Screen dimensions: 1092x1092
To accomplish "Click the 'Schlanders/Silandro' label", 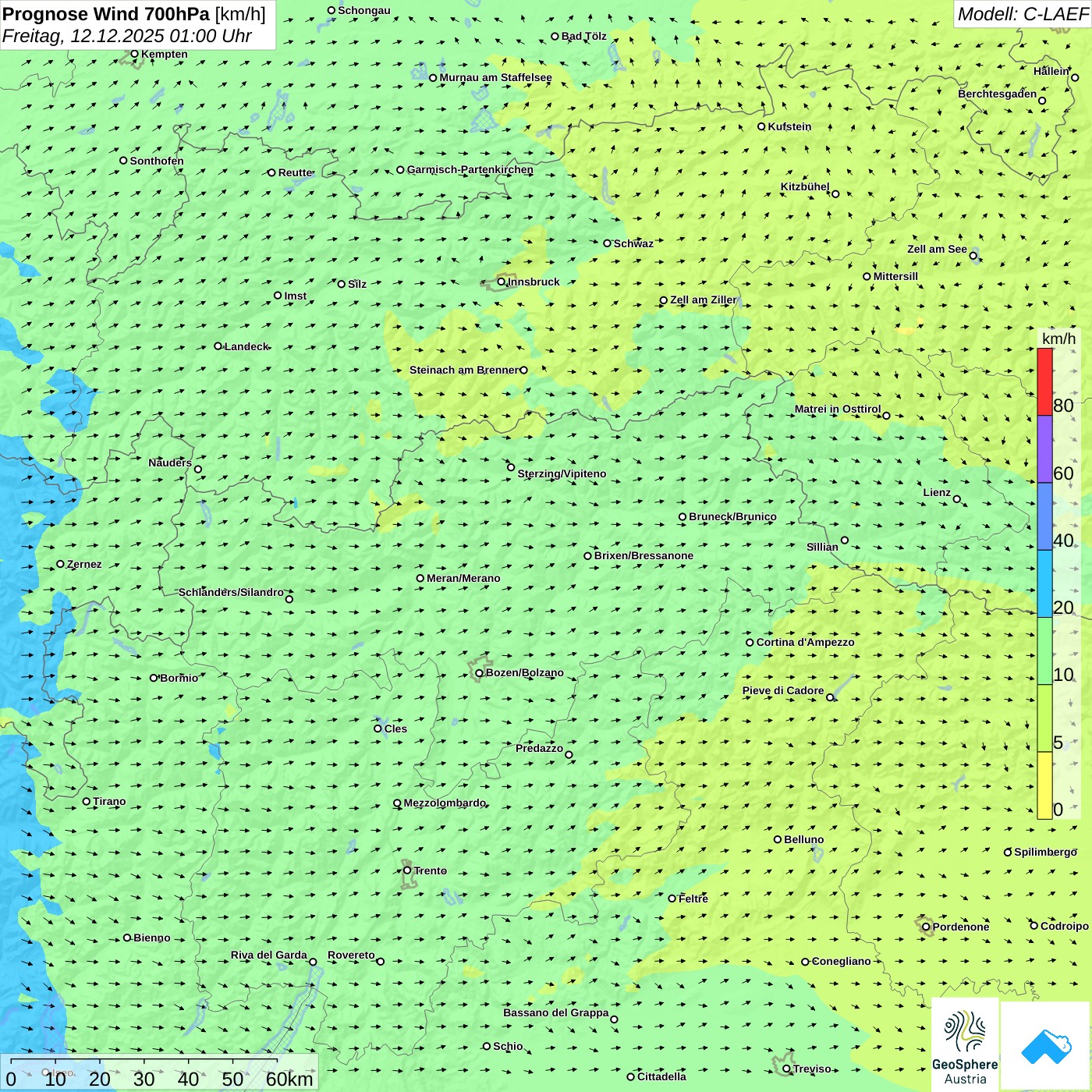I will click(231, 592).
